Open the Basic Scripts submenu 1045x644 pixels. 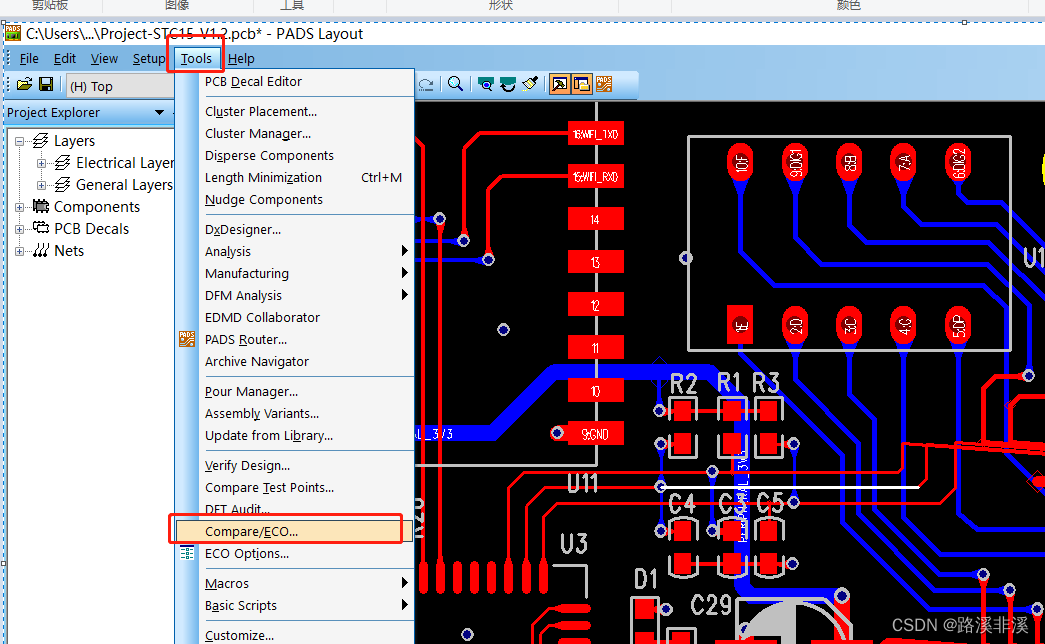pyautogui.click(x=307, y=605)
